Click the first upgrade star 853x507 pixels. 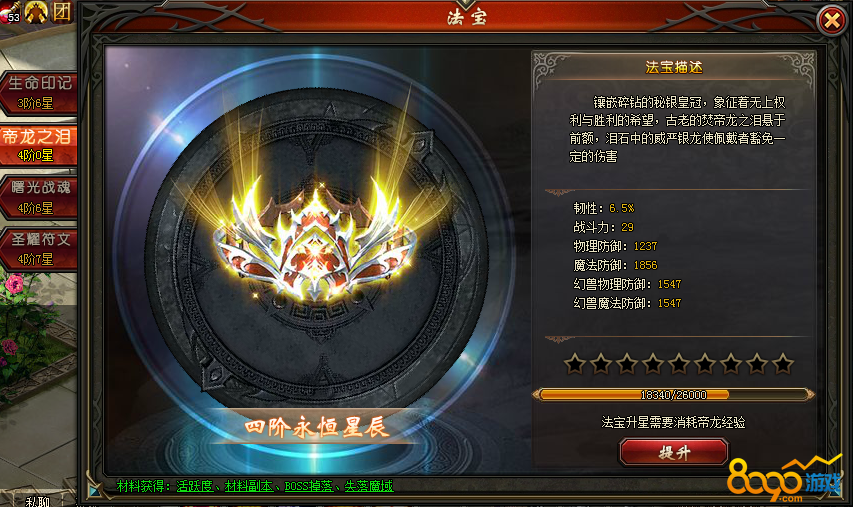574,363
